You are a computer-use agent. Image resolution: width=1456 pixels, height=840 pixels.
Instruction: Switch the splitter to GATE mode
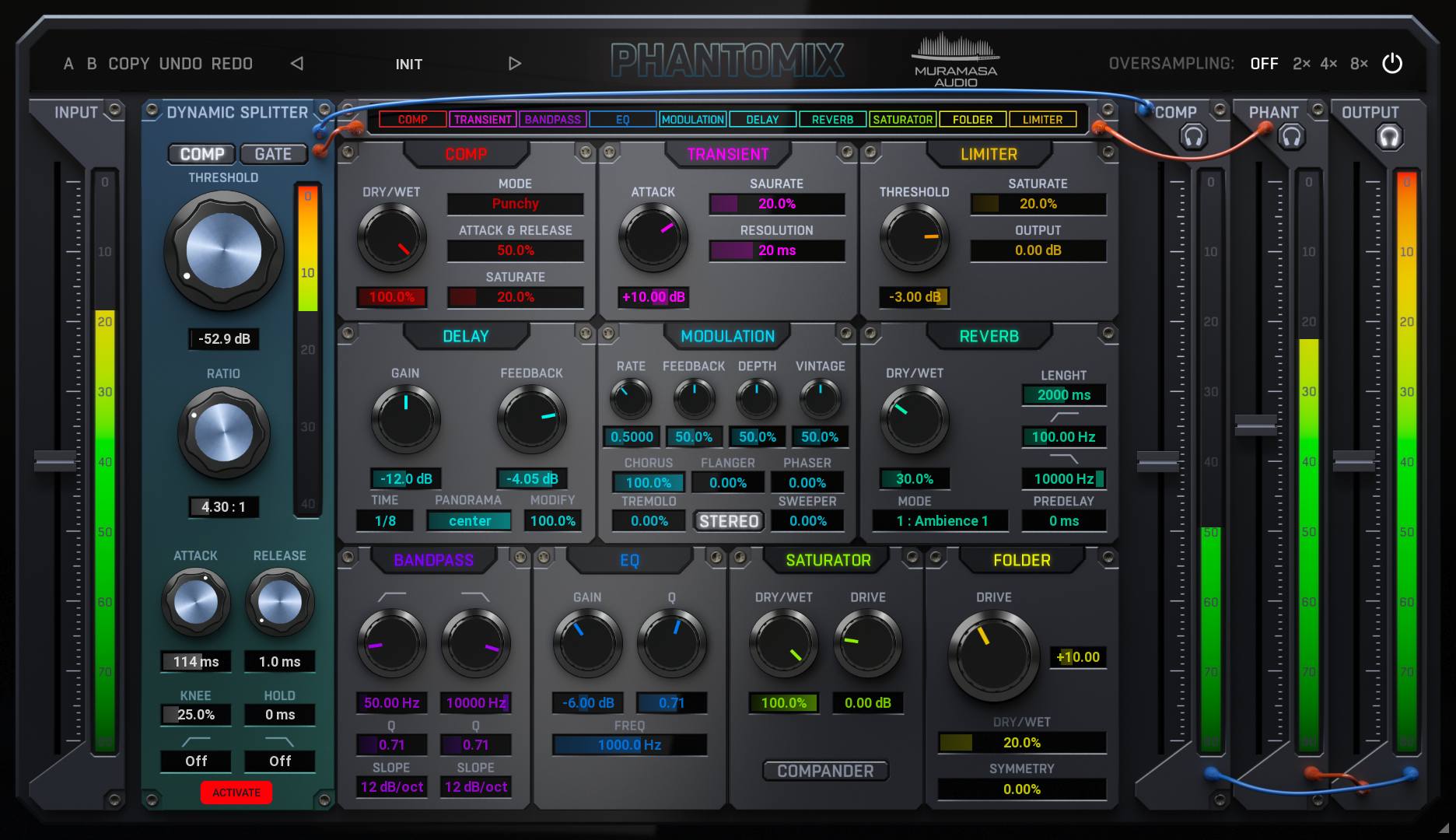pyautogui.click(x=273, y=154)
